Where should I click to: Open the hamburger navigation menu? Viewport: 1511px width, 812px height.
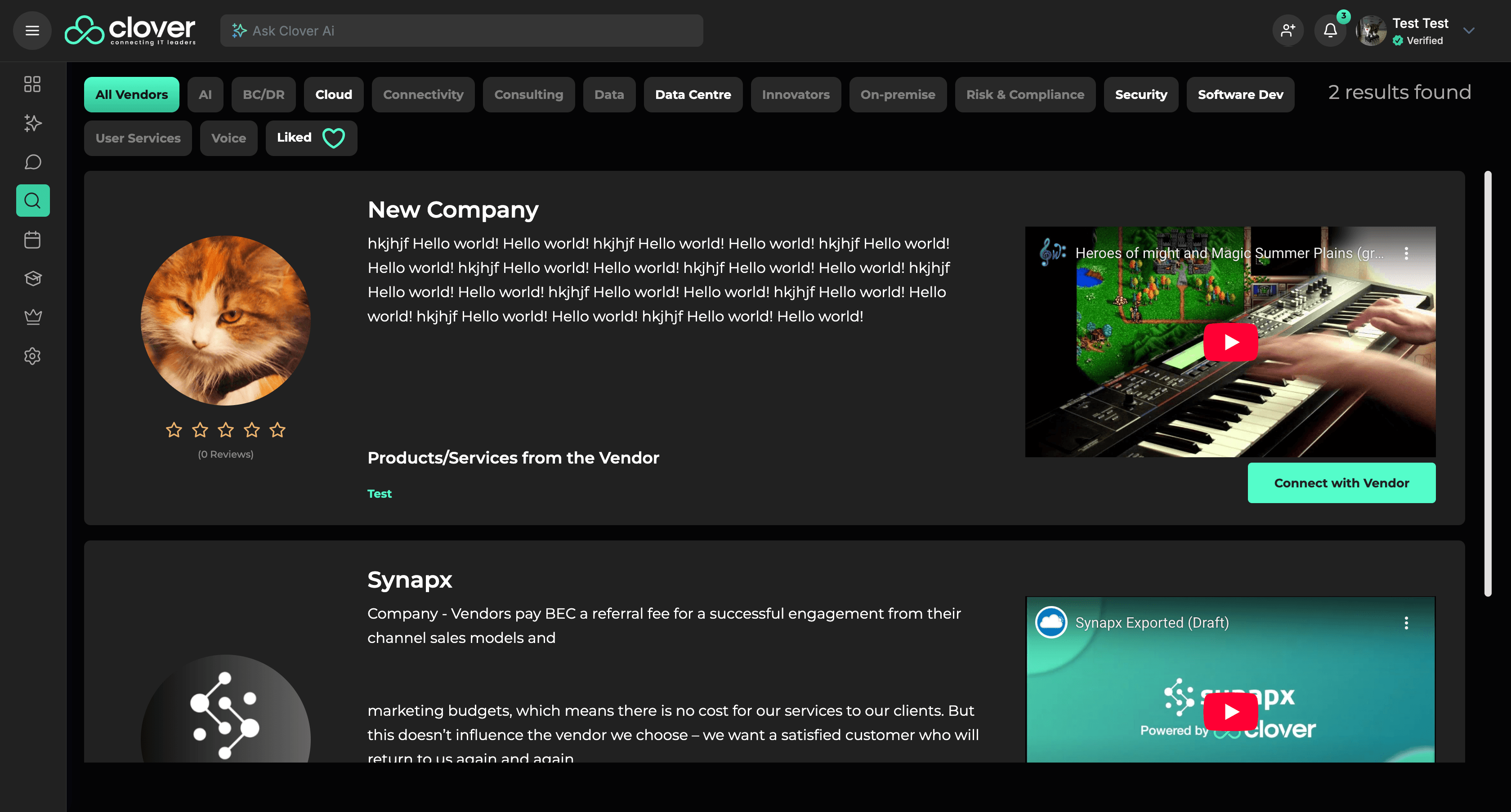point(32,30)
